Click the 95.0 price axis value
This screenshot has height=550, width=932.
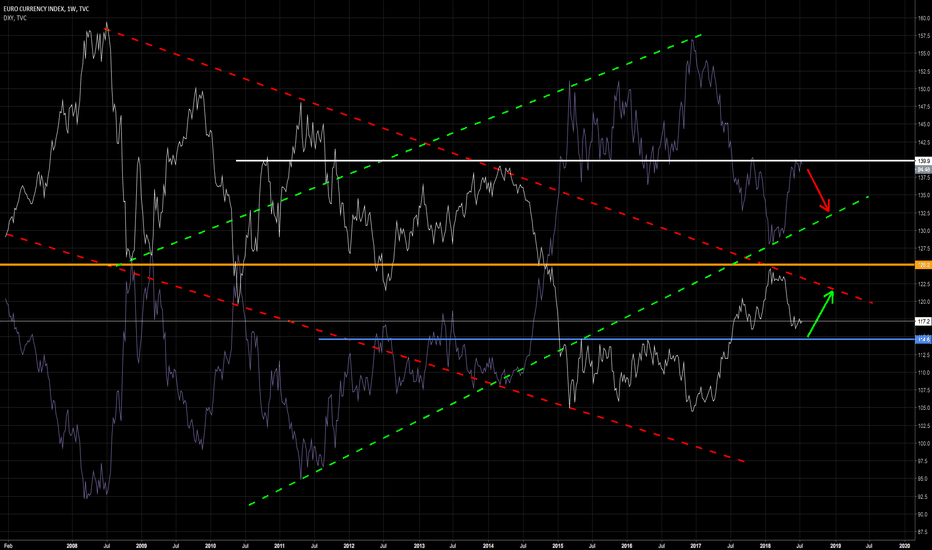924,479
